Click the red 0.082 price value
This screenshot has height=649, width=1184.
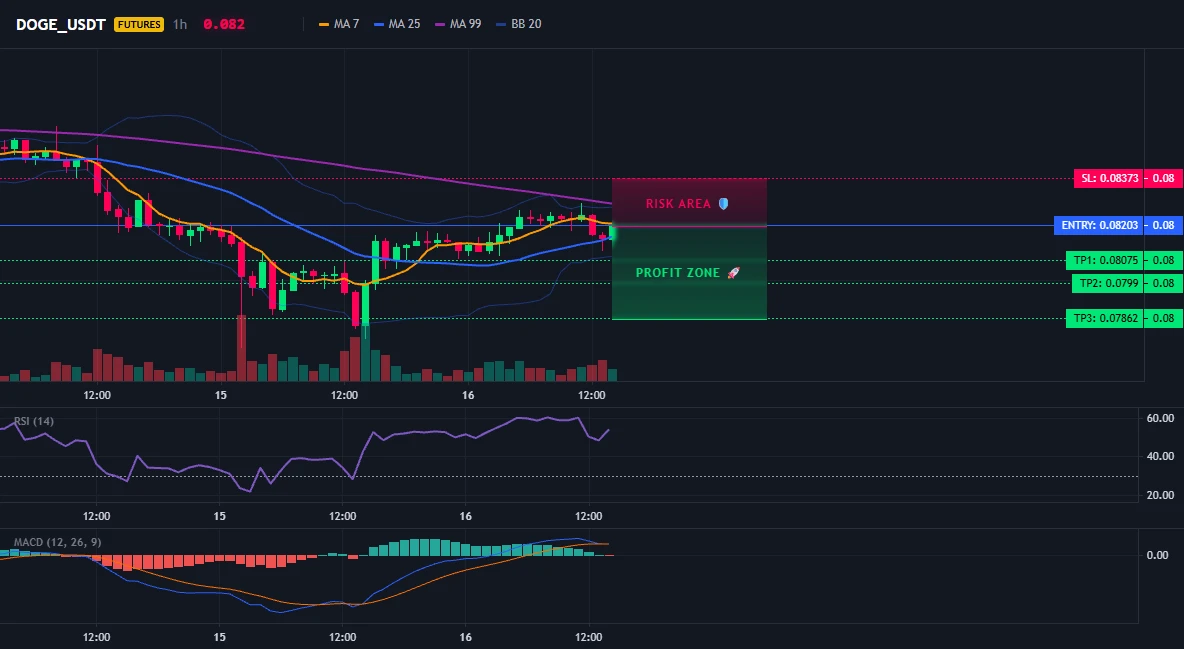(224, 24)
